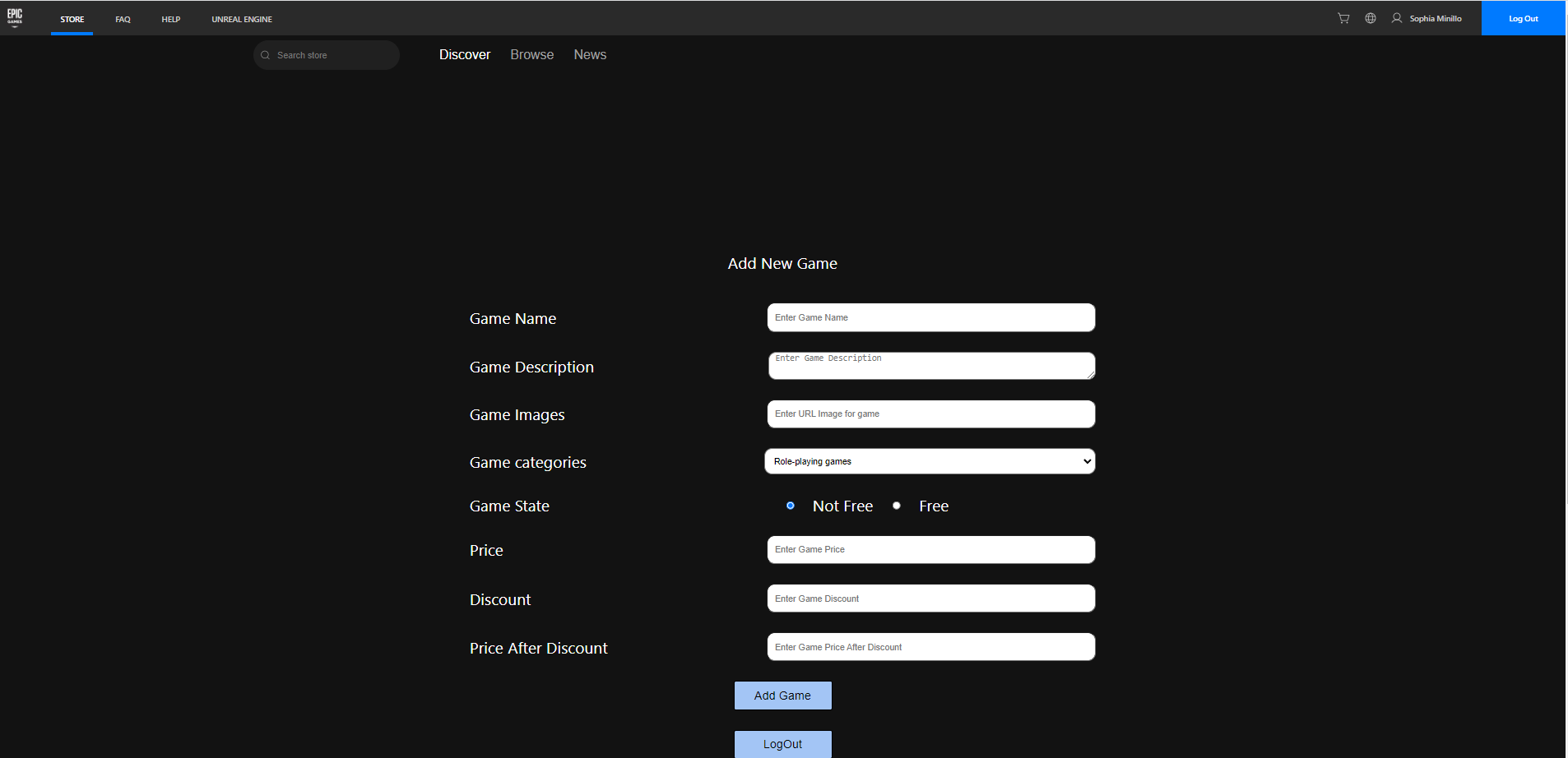The image size is (1568, 758).
Task: Switch to the Browse tab
Action: (532, 54)
